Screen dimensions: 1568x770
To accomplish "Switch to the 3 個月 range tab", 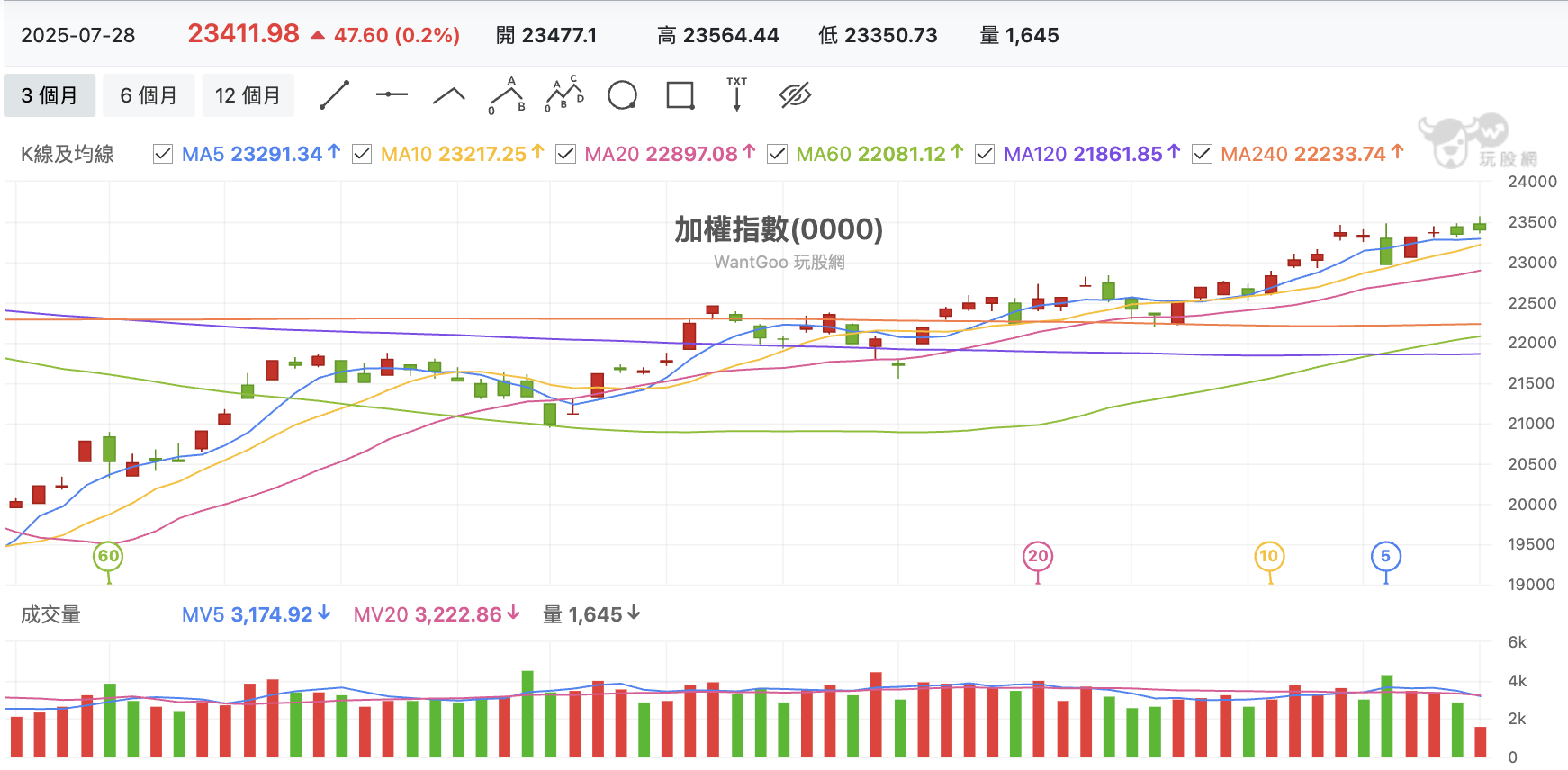I will pyautogui.click(x=50, y=95).
